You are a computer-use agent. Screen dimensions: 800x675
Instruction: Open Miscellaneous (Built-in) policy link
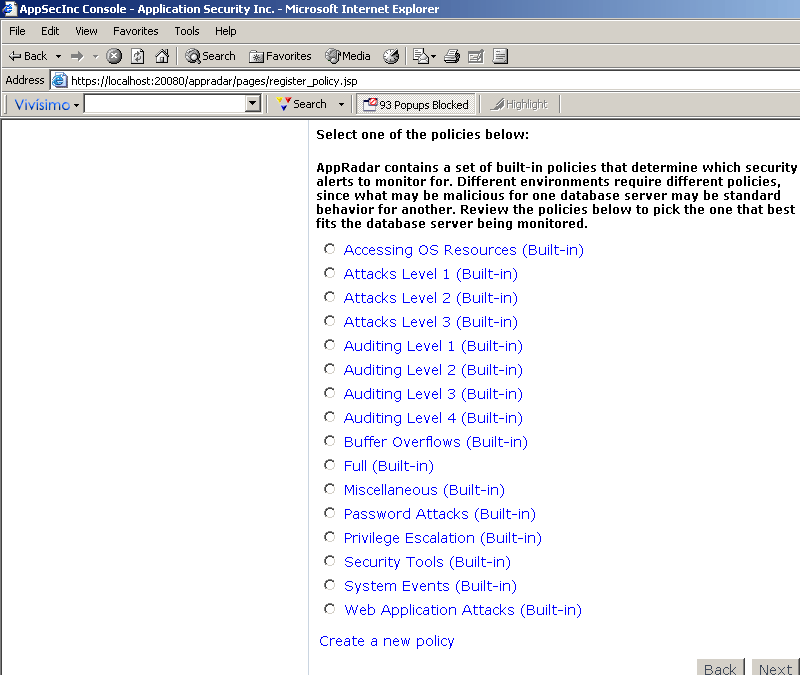click(424, 490)
